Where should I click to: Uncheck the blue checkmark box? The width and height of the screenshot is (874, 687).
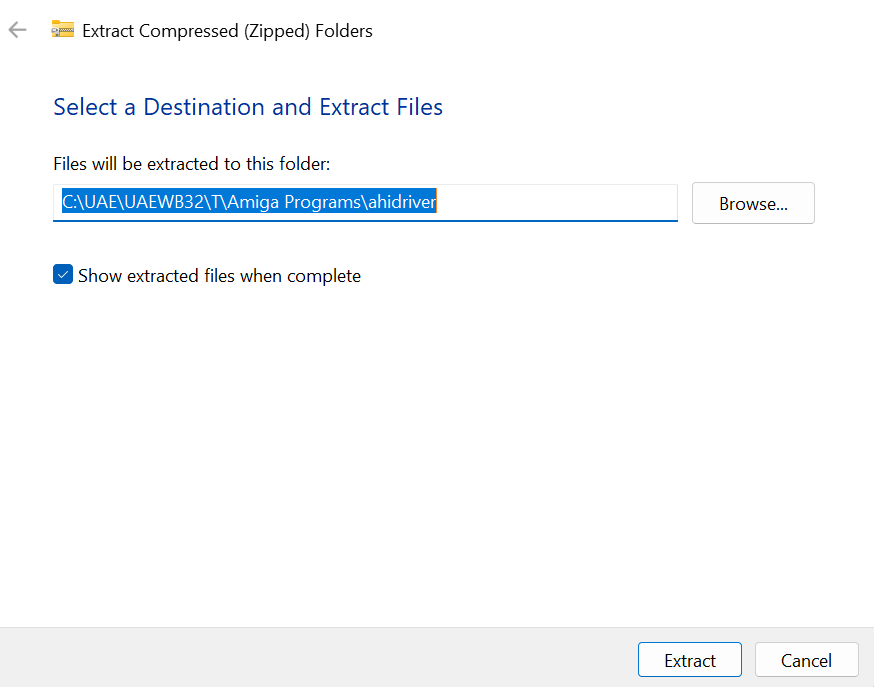(63, 275)
